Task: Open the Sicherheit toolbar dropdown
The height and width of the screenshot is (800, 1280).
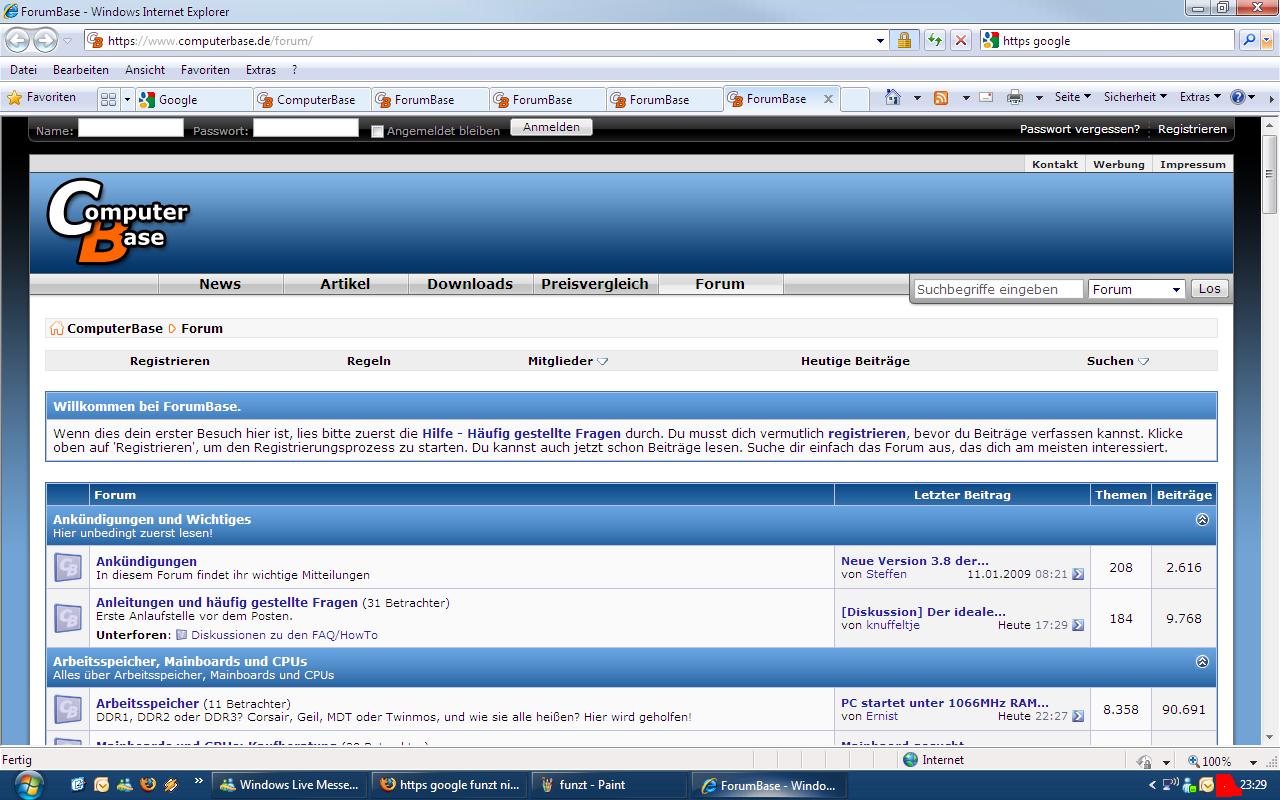Action: click(x=1135, y=97)
